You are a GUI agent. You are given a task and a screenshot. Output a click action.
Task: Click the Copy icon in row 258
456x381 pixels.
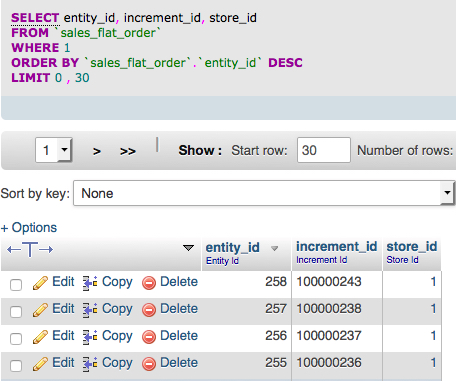tap(90, 283)
